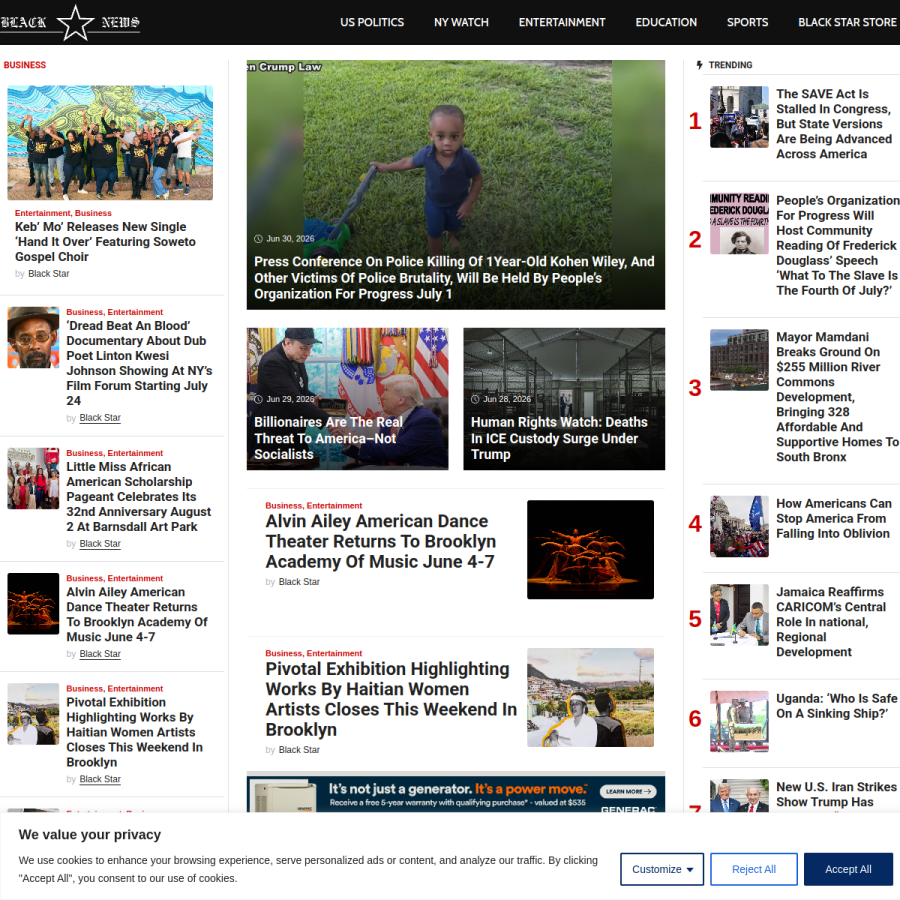Open the large Alvin Ailey dancers image
The width and height of the screenshot is (900, 900).
[x=590, y=549]
